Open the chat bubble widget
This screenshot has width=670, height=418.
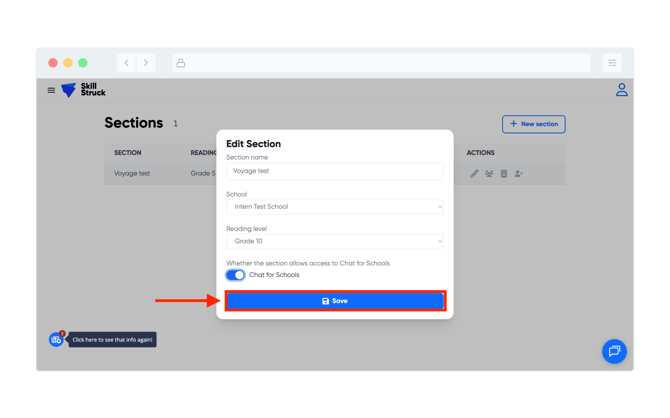click(x=614, y=351)
